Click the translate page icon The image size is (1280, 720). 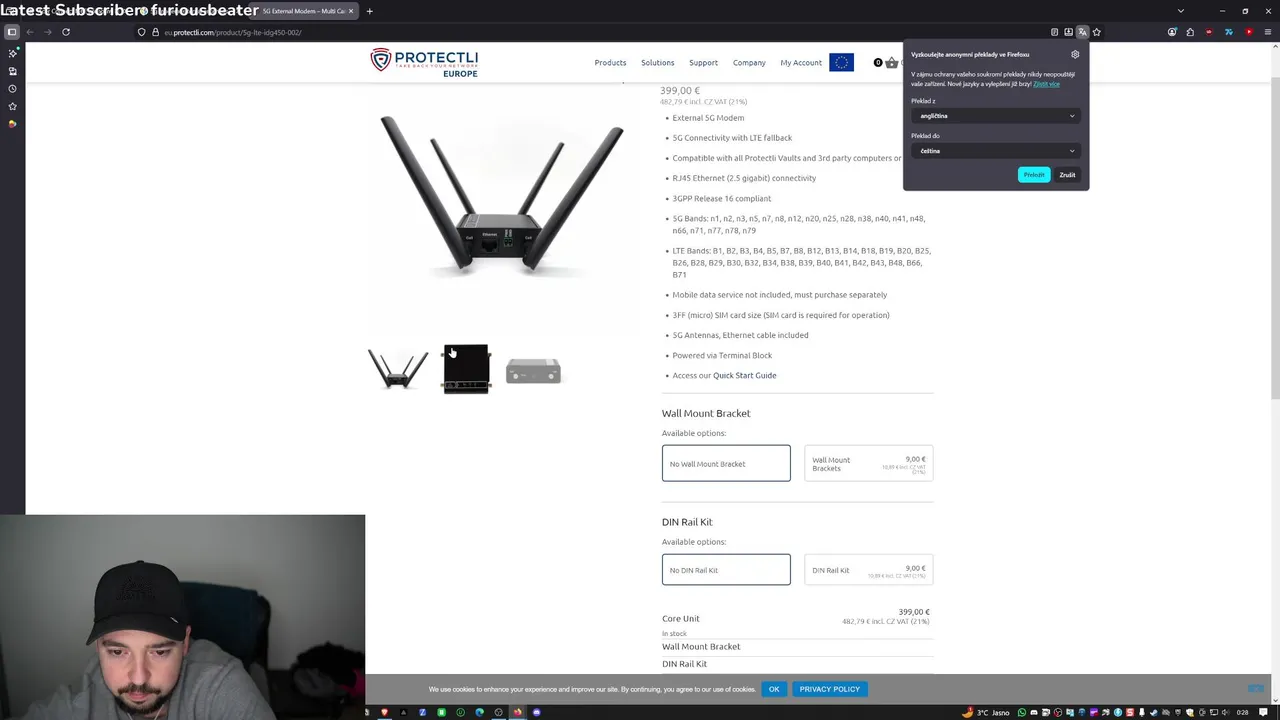tap(1082, 32)
